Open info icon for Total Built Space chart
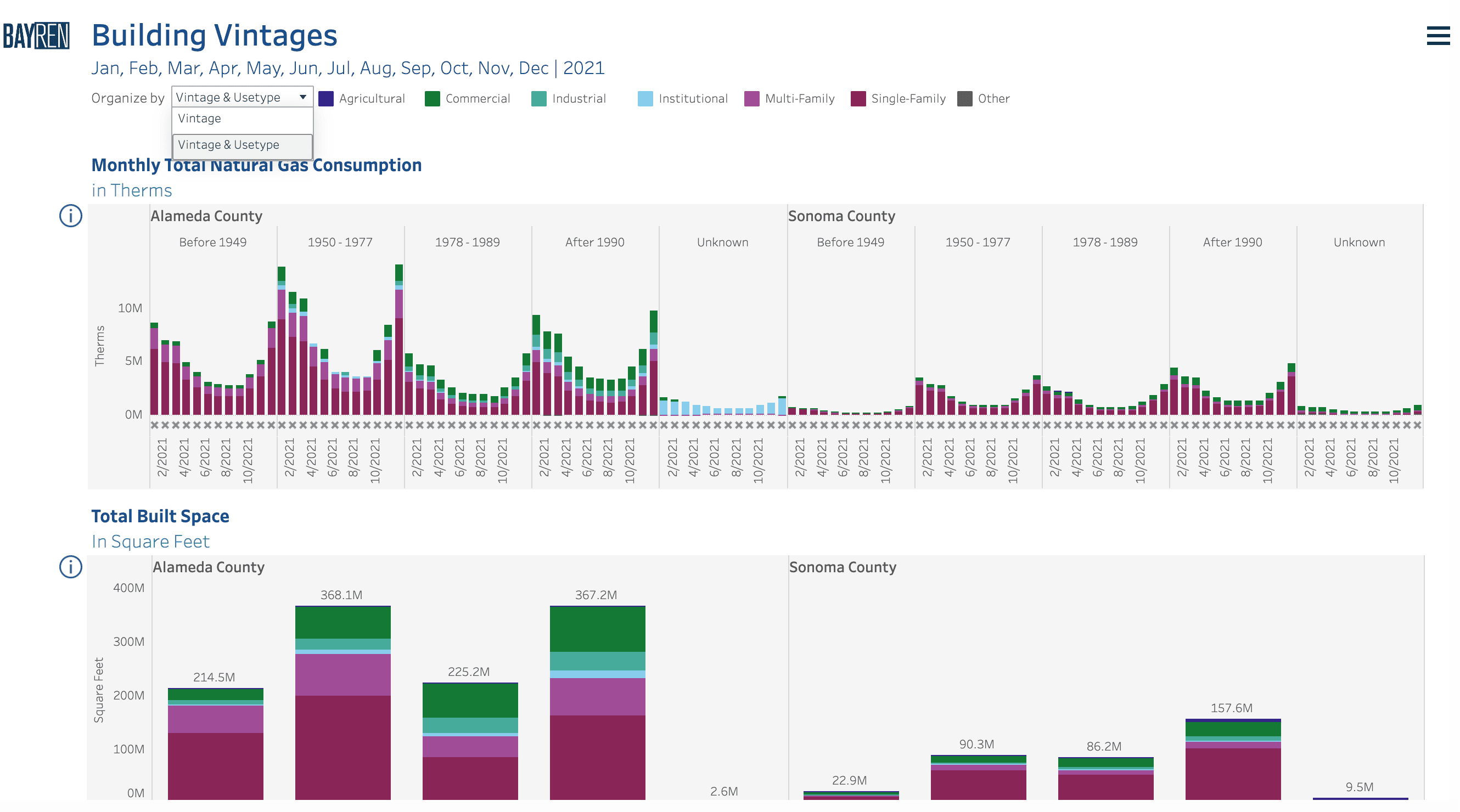 click(x=71, y=567)
